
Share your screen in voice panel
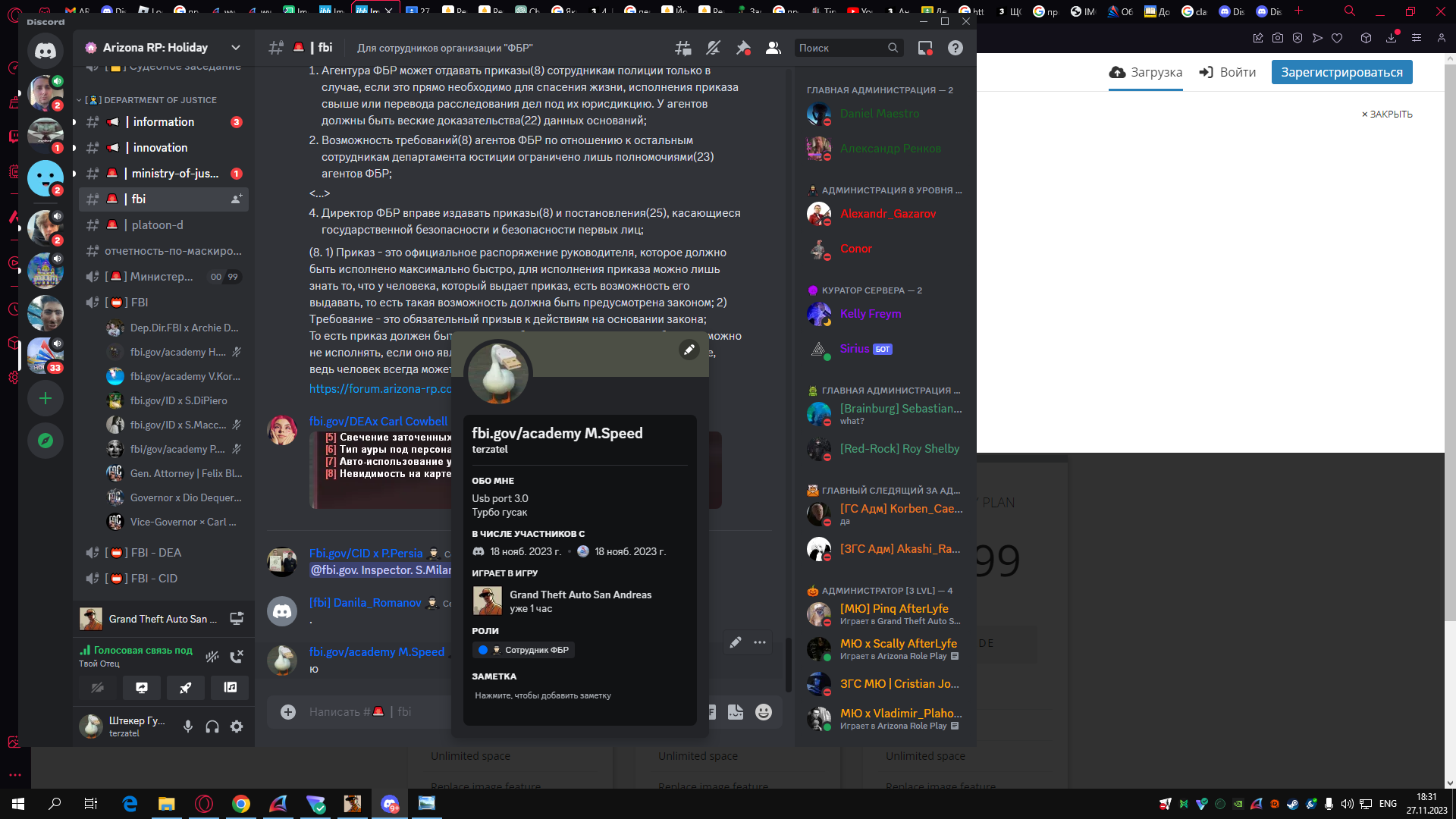[142, 688]
